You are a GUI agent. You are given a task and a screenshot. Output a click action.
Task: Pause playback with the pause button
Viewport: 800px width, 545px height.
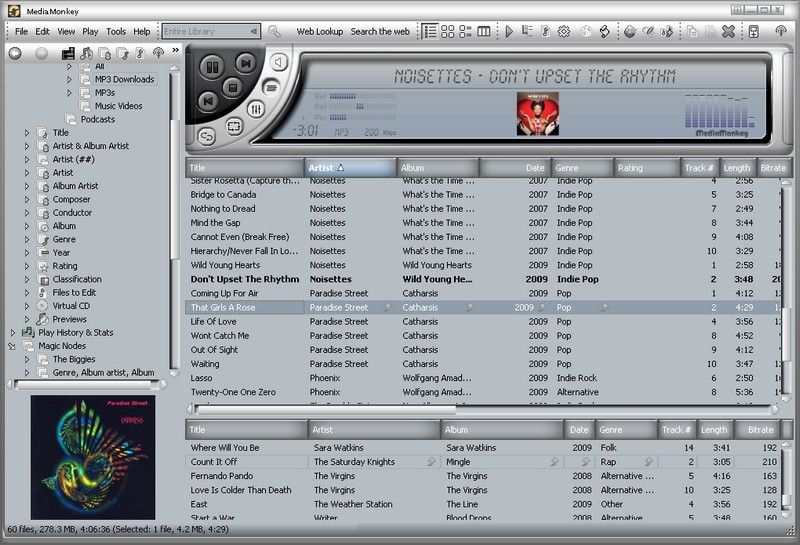(x=211, y=68)
